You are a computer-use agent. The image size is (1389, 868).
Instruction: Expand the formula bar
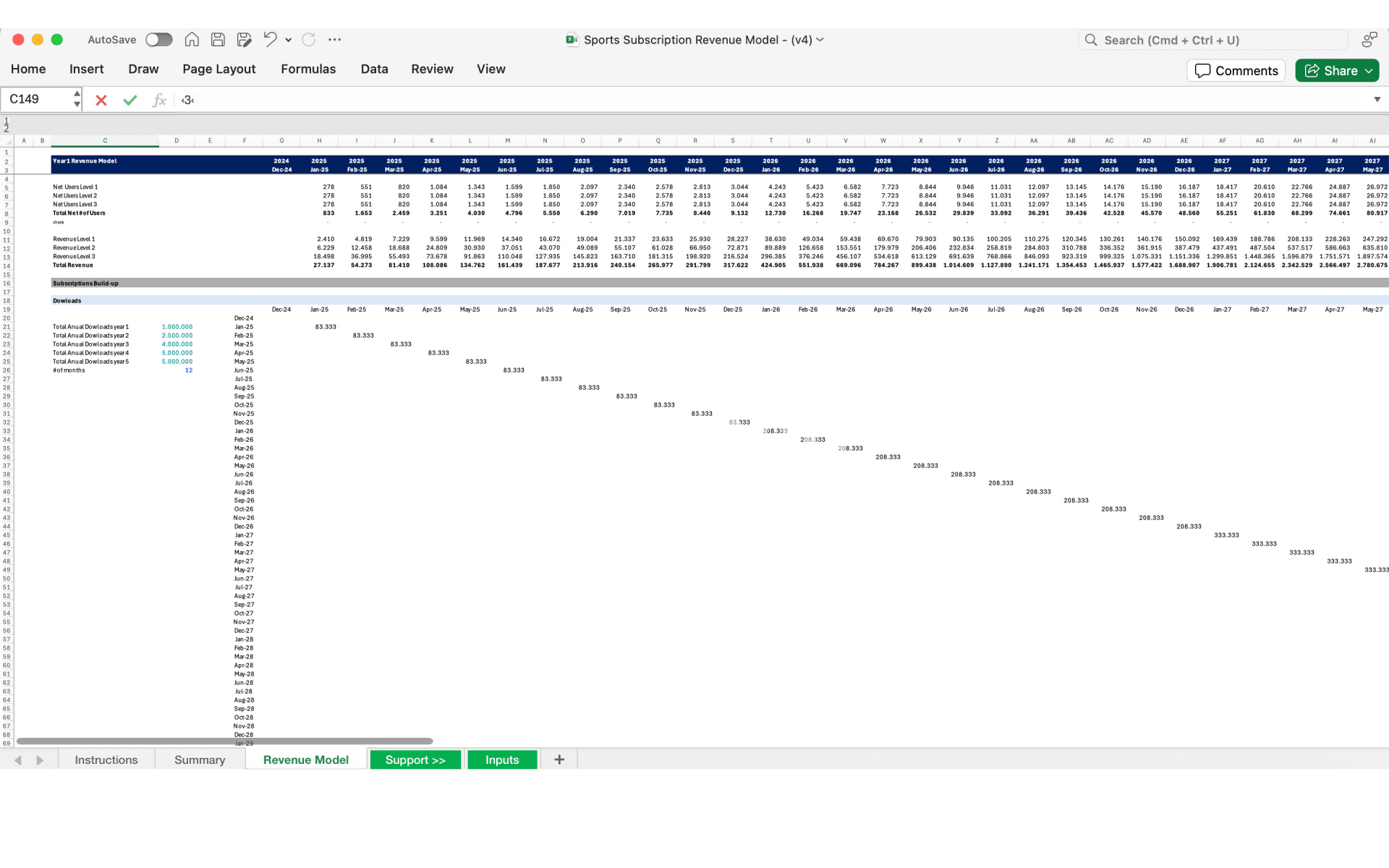pyautogui.click(x=1377, y=100)
